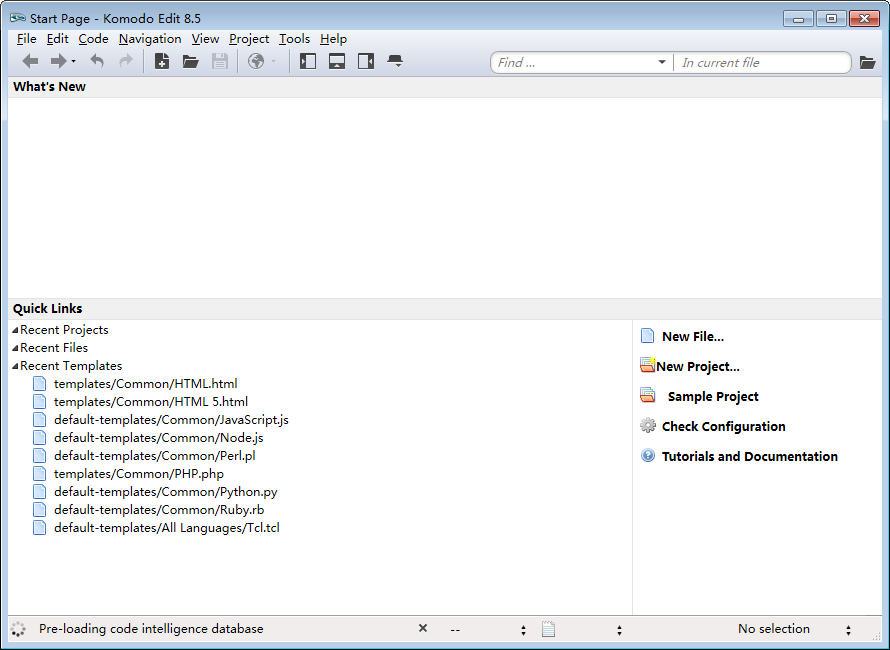890x650 pixels.
Task: Open the Code menu
Action: (93, 39)
